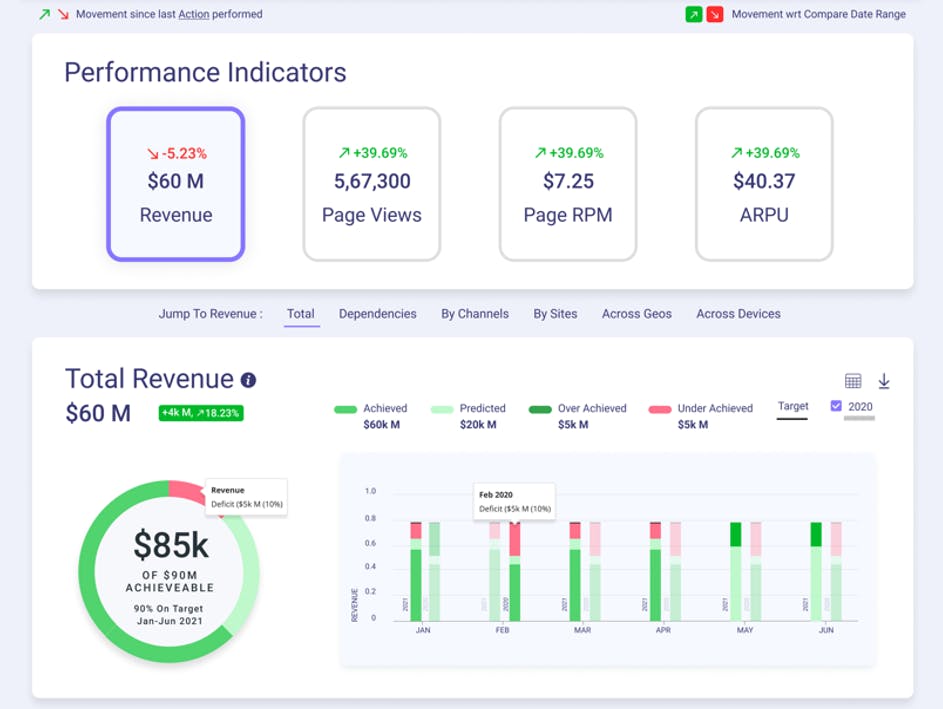The image size is (943, 709).
Task: Jump to By Channels section
Action: point(475,314)
